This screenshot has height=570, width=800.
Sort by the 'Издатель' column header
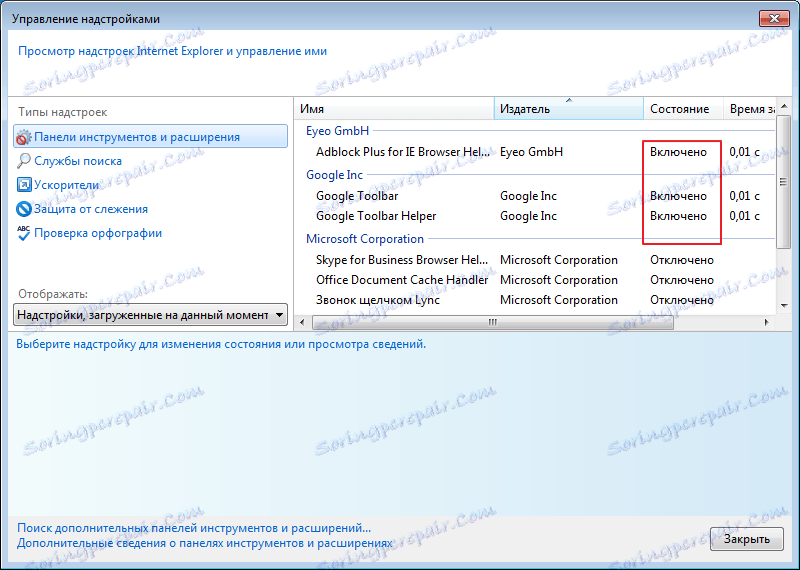569,109
